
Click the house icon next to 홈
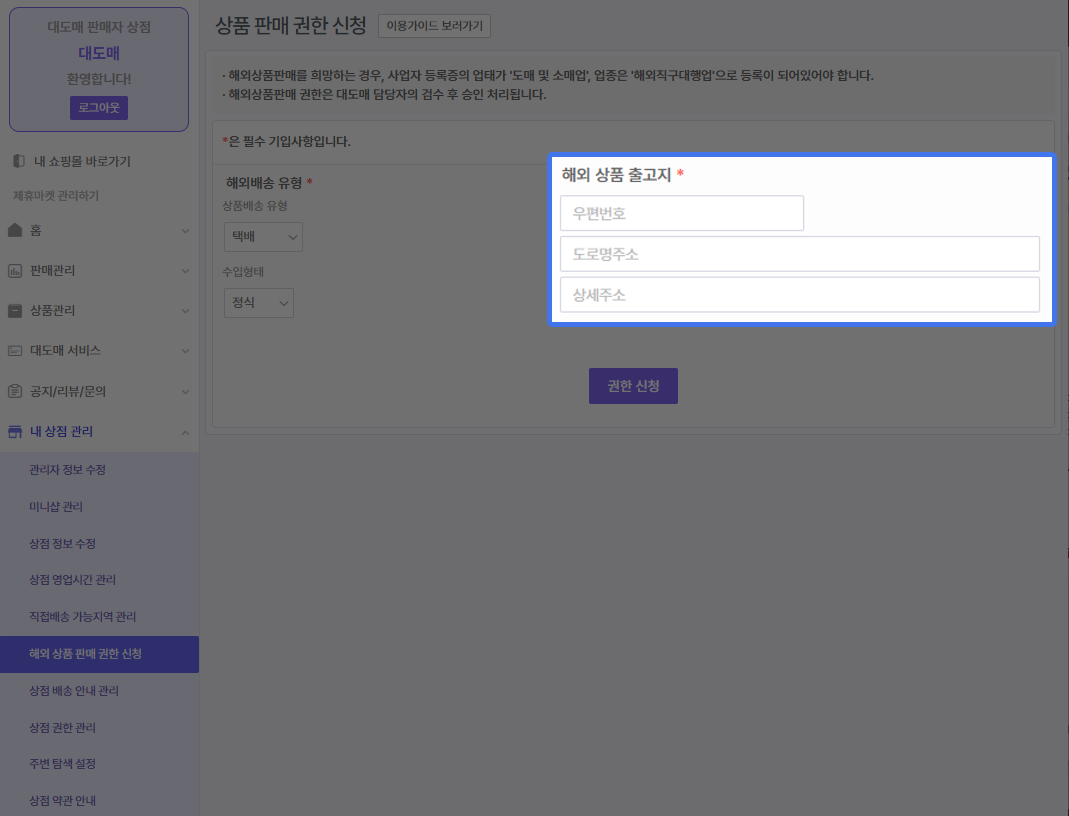coord(15,230)
